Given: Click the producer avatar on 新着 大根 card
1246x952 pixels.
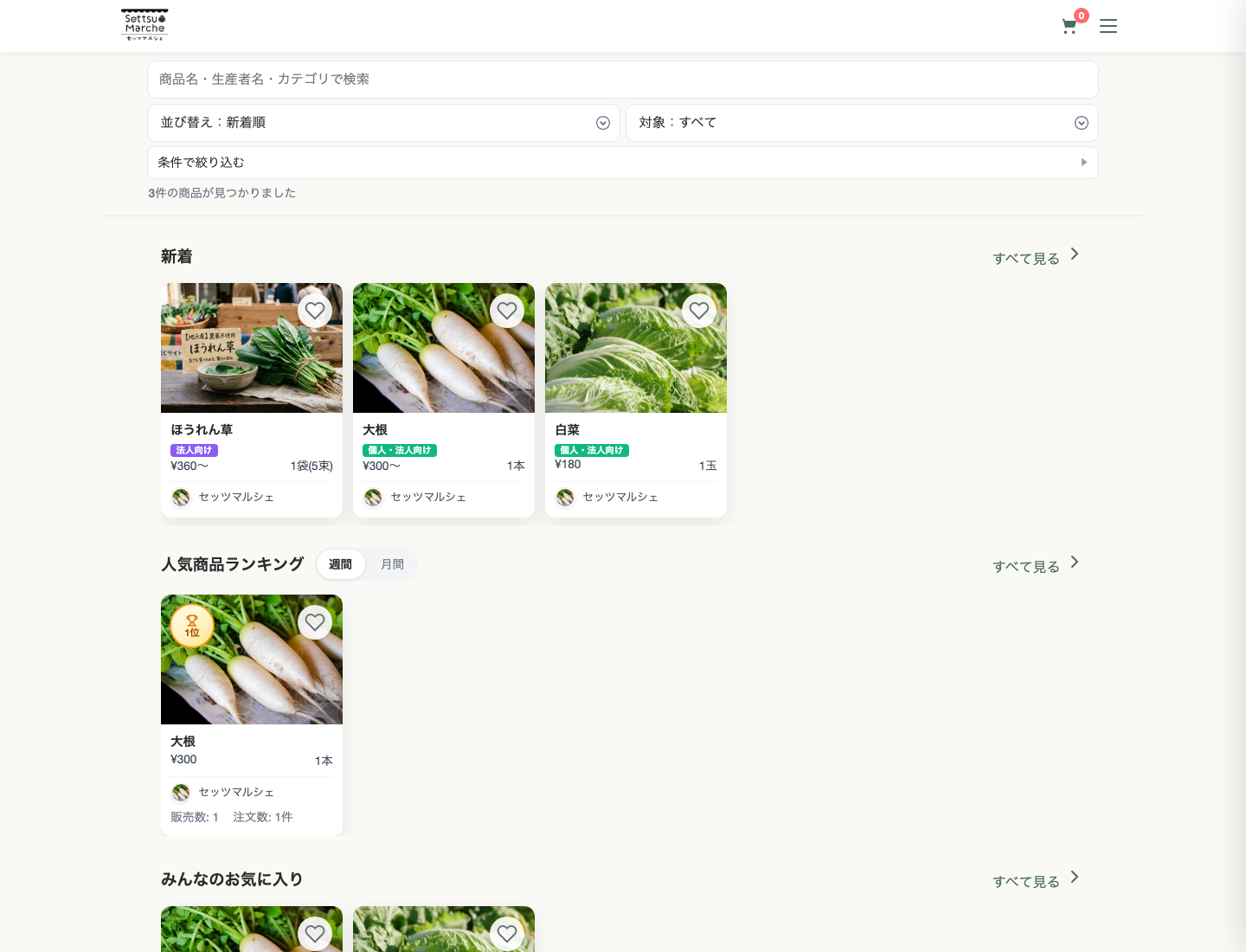Looking at the screenshot, I should pyautogui.click(x=373, y=498).
